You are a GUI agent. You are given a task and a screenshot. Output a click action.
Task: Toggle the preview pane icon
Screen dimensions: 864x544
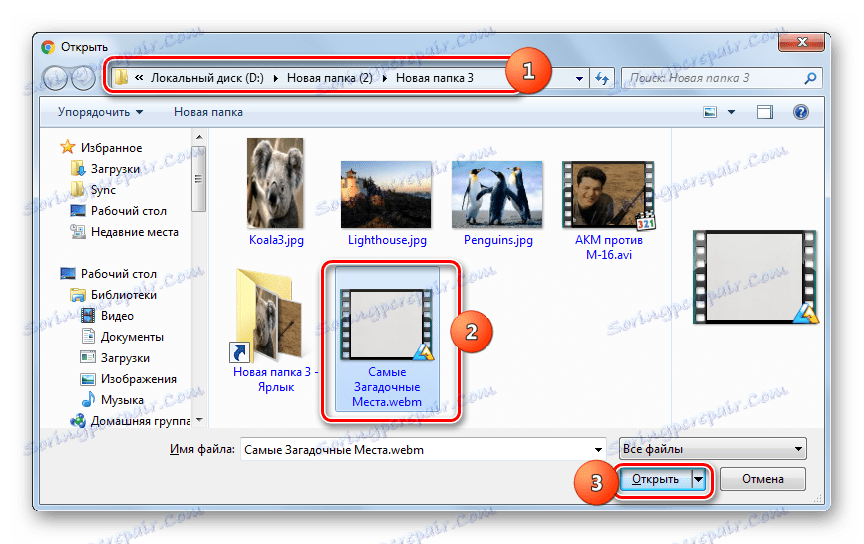(764, 112)
